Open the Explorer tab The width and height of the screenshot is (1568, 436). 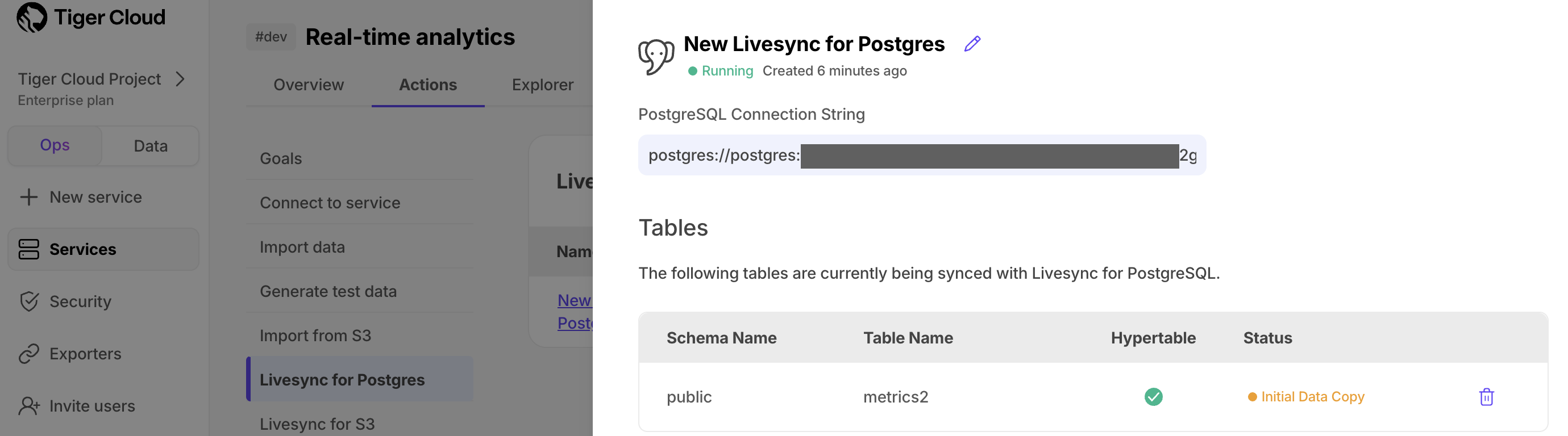542,85
